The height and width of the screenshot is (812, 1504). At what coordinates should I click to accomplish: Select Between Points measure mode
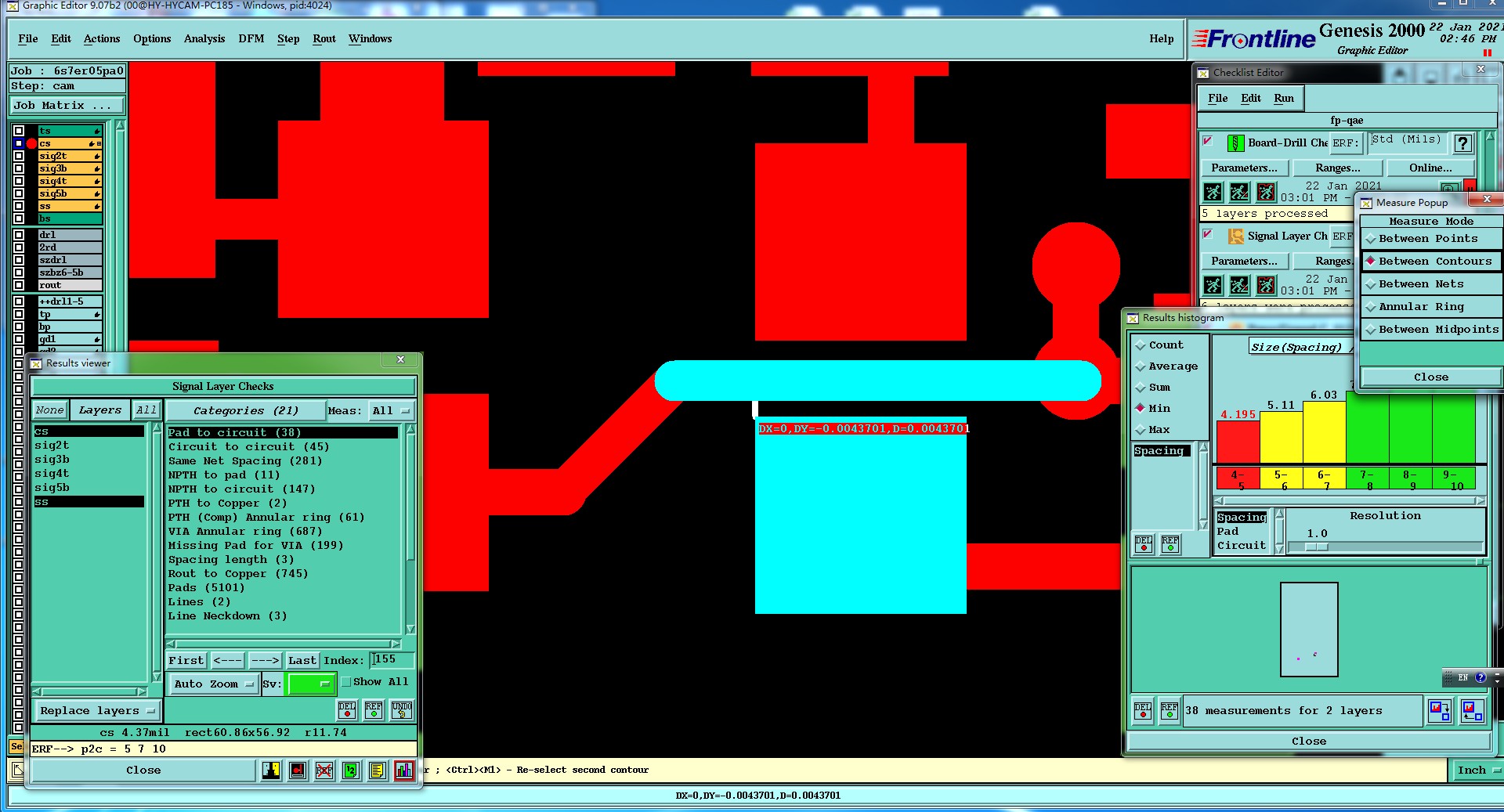click(1430, 239)
